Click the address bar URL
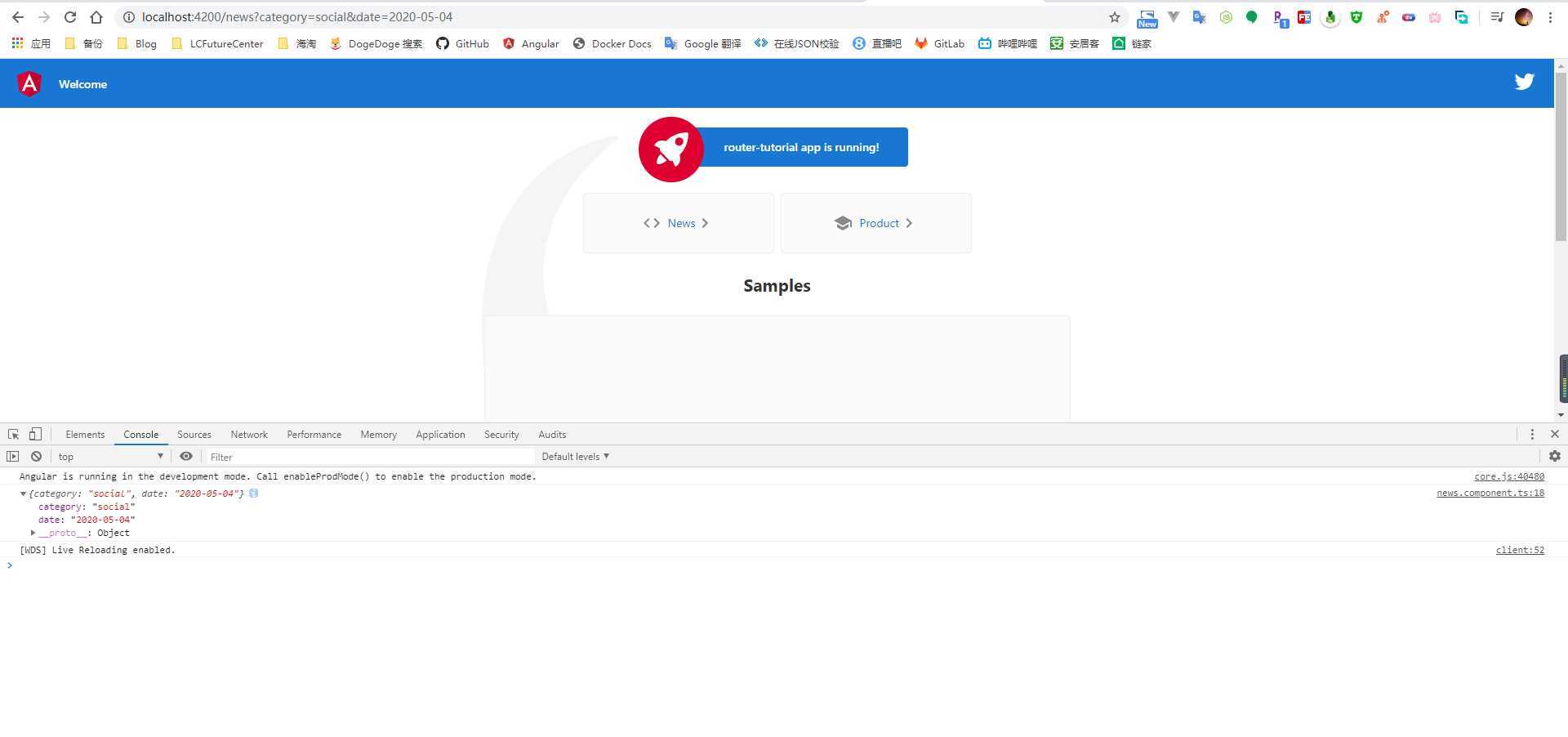The height and width of the screenshot is (737, 1568). click(297, 17)
